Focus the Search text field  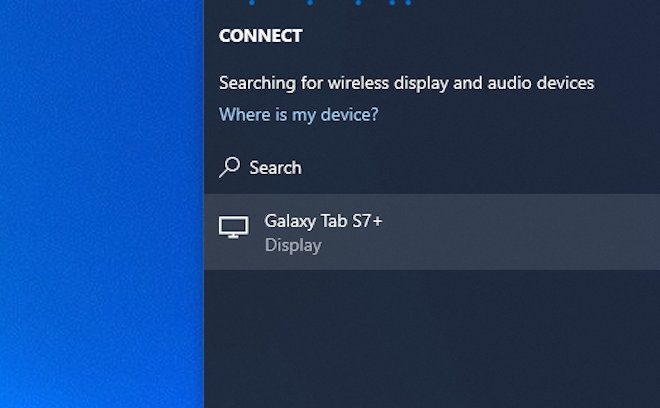[x=432, y=168]
